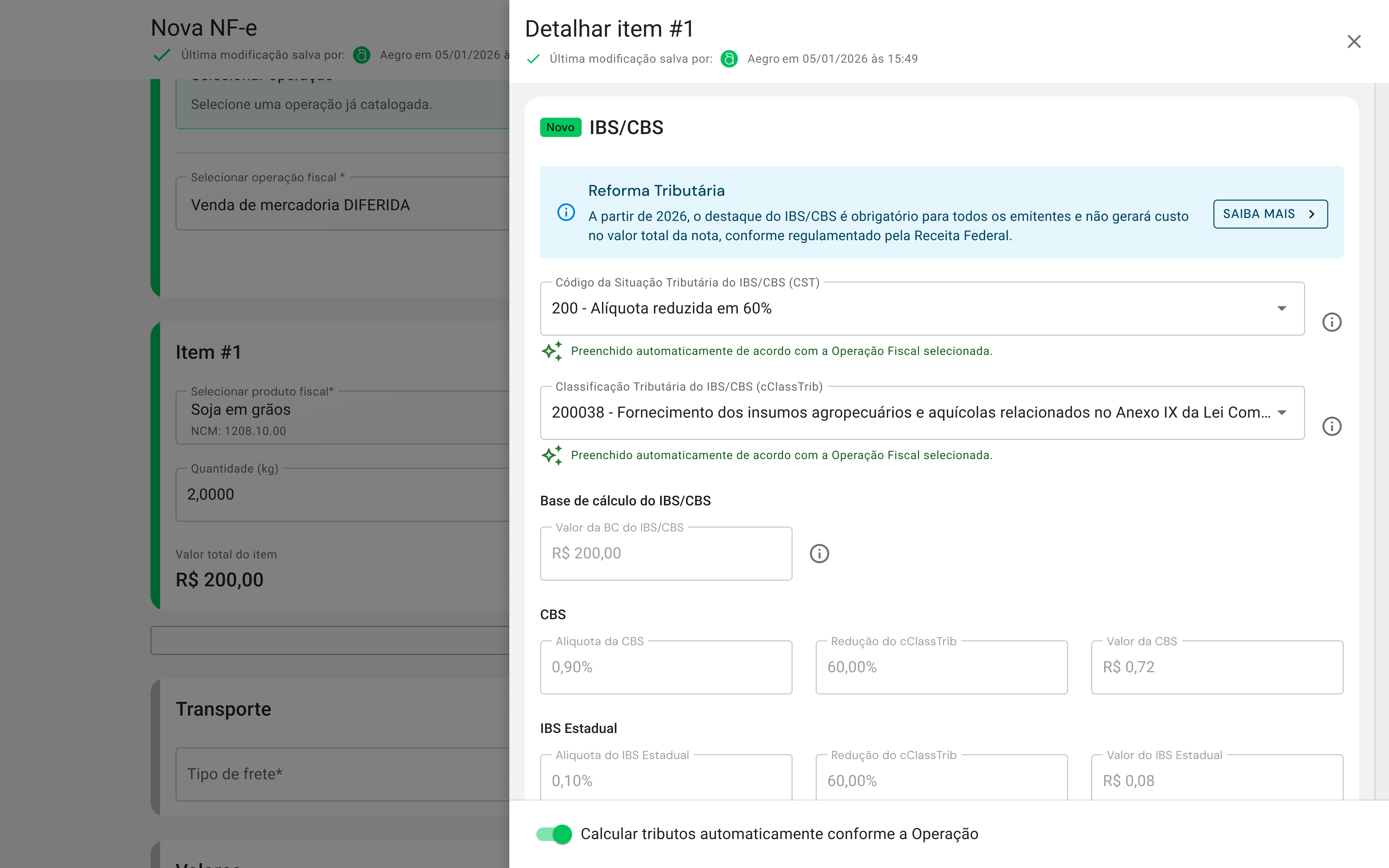Viewport: 1389px width, 868px height.
Task: Click info icon in Reforma Tributária banner
Action: tap(566, 212)
